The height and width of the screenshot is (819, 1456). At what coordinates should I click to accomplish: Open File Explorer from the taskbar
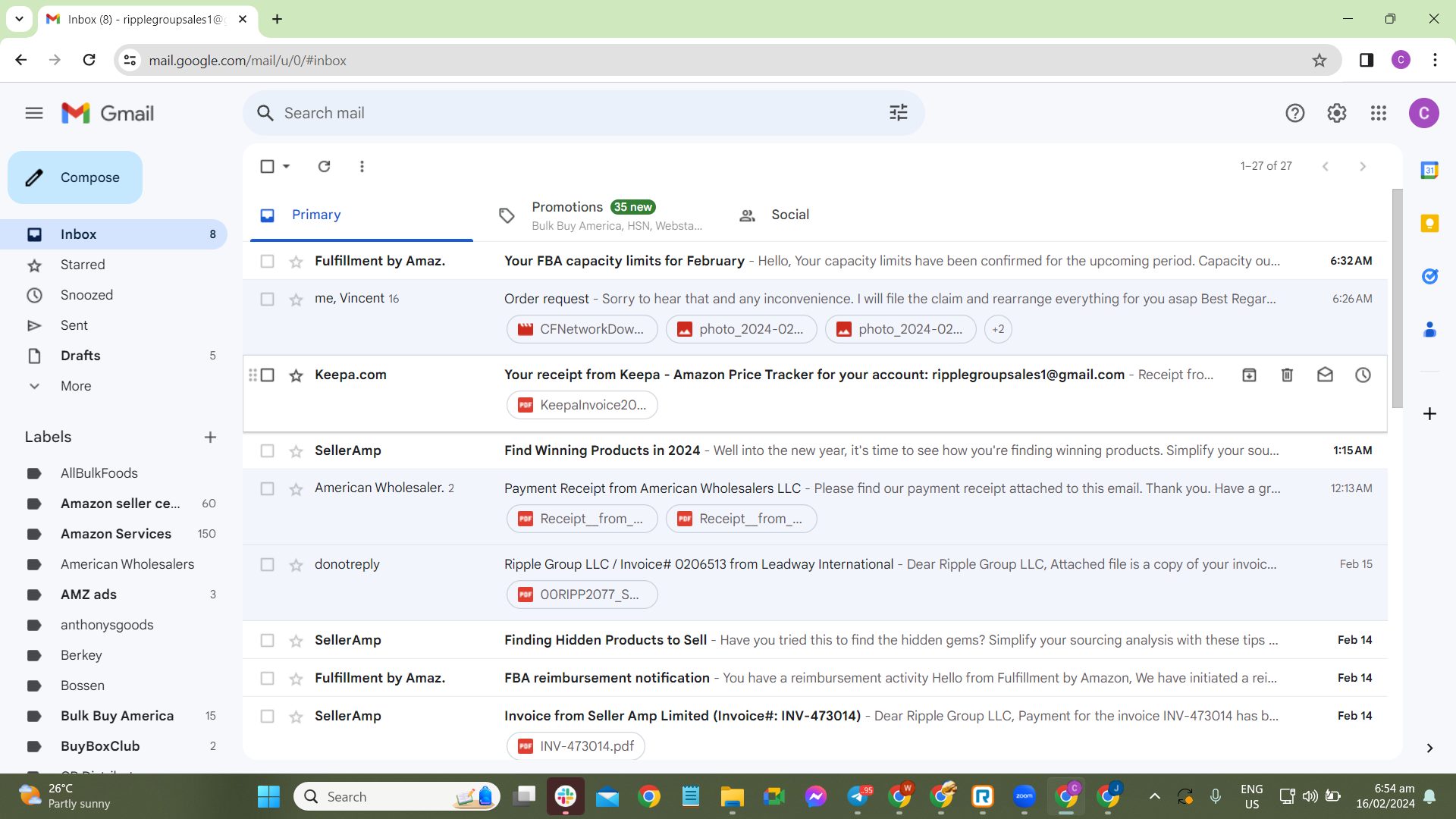[x=732, y=796]
